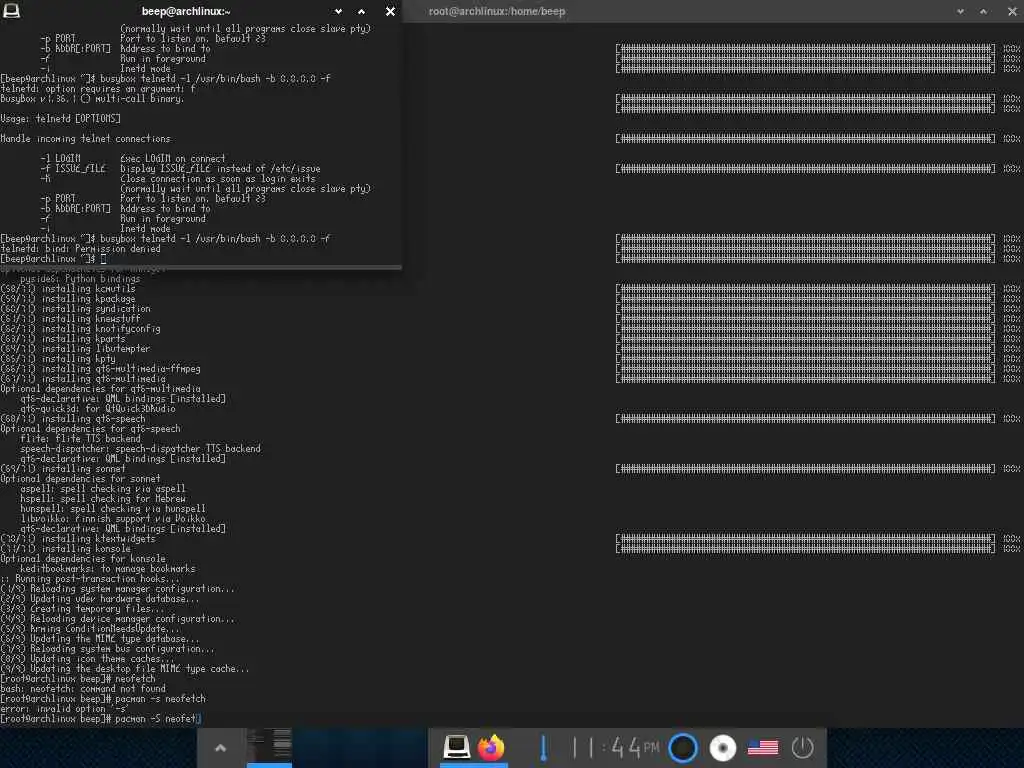Click 'Usage: telnetd [OPTIONS]' text

coord(61,119)
